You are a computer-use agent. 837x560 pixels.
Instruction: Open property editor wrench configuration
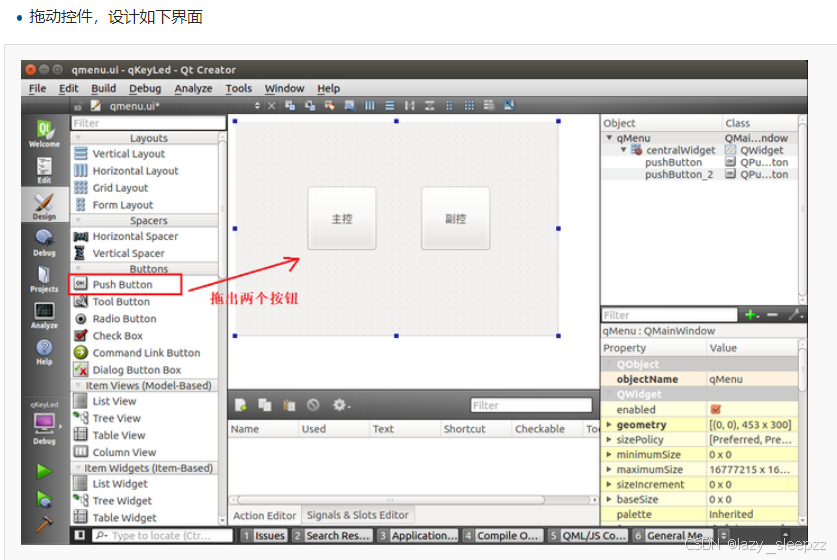click(x=795, y=315)
